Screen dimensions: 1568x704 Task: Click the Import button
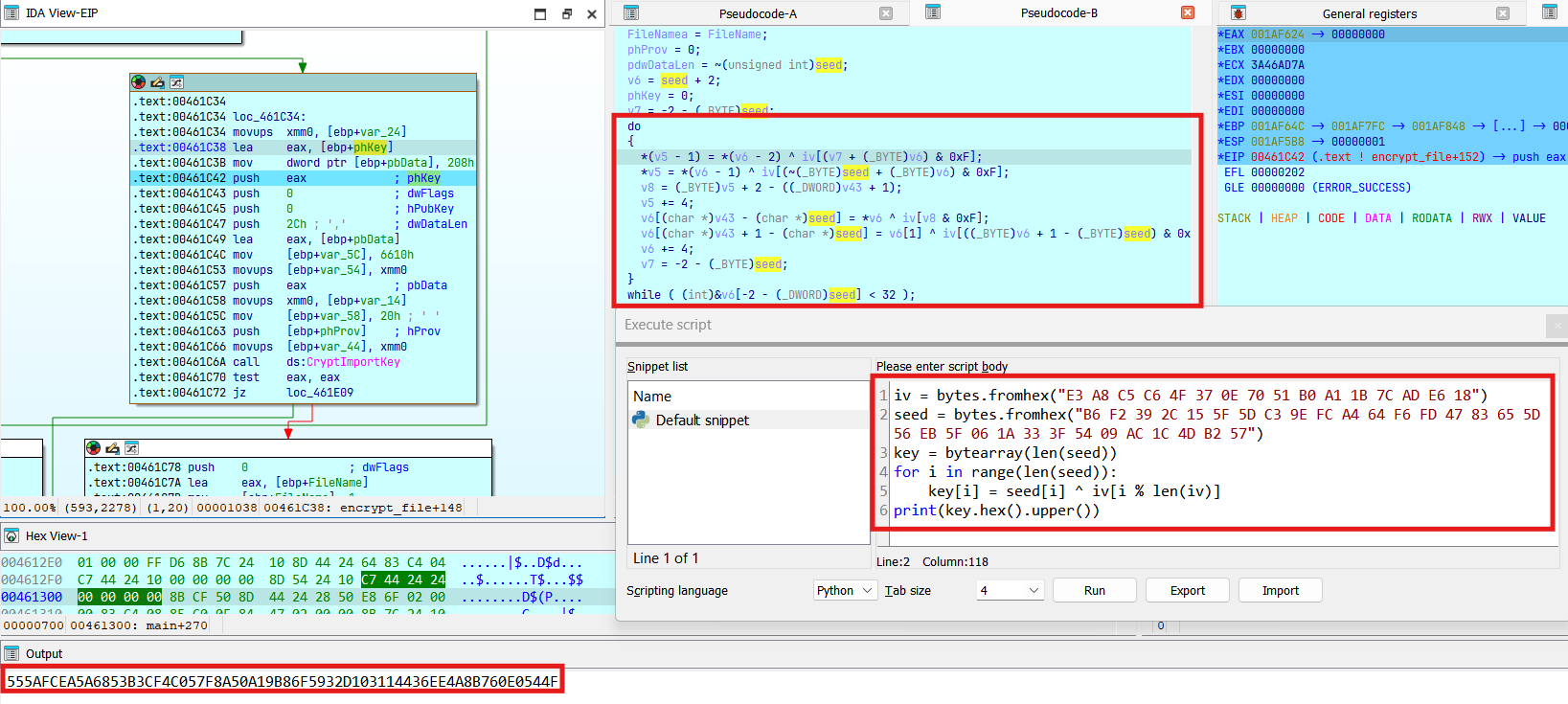1280,590
